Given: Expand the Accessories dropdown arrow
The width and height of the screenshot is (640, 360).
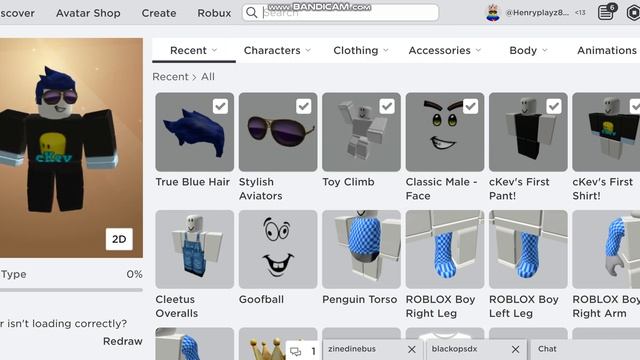Looking at the screenshot, I should [478, 50].
